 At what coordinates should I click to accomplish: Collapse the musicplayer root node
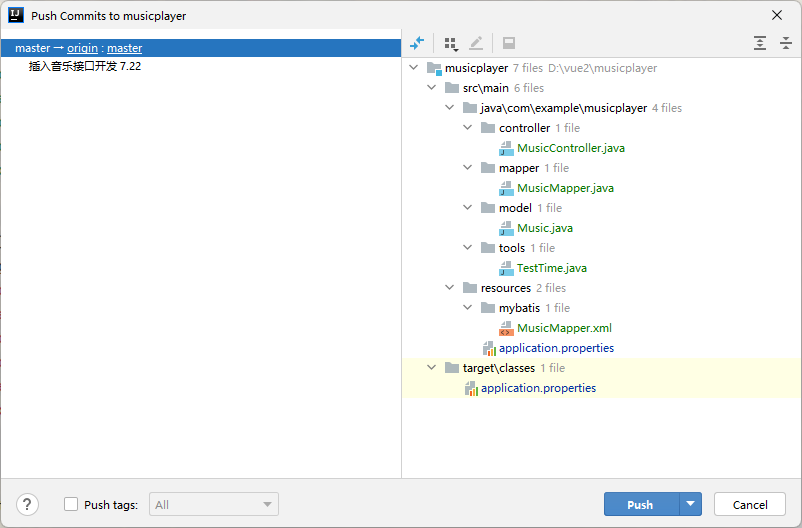click(414, 68)
